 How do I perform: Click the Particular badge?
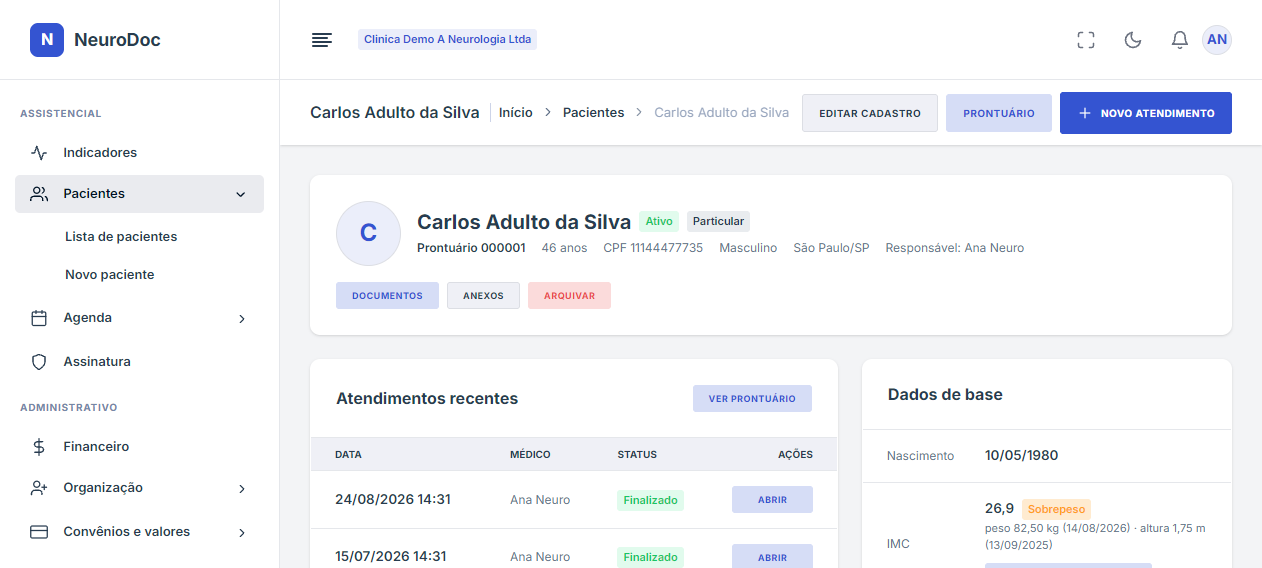point(718,222)
